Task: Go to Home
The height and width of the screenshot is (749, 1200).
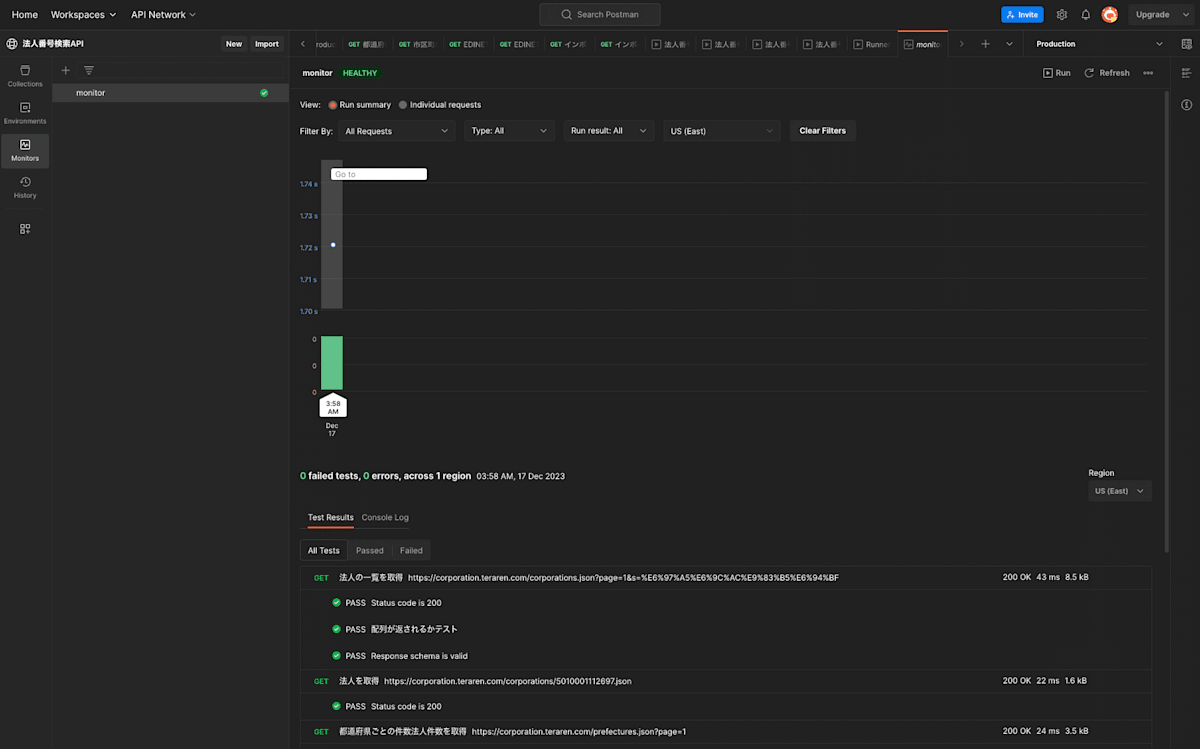Action: click(25, 15)
